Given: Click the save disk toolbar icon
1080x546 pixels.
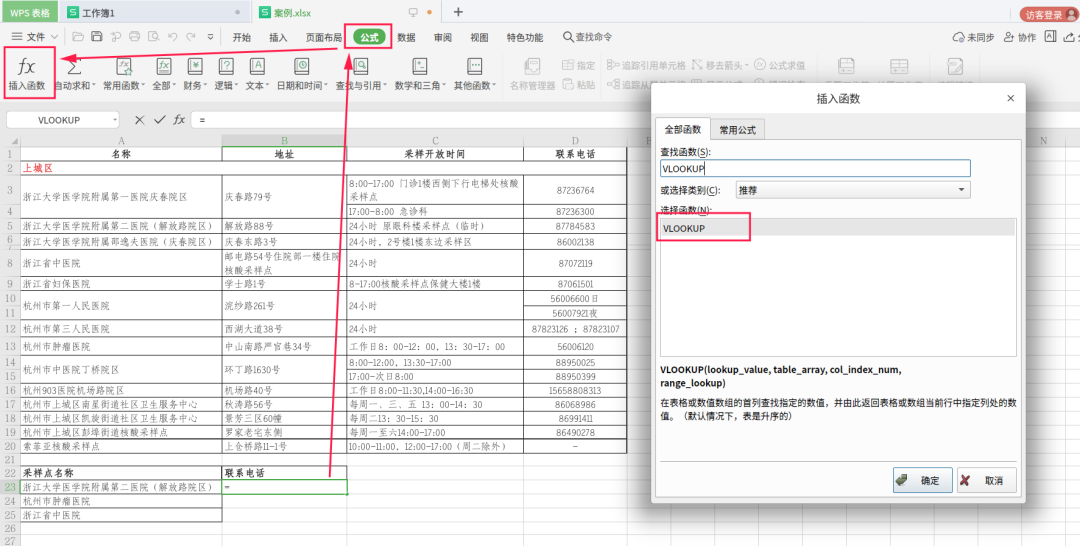Looking at the screenshot, I should (x=97, y=37).
